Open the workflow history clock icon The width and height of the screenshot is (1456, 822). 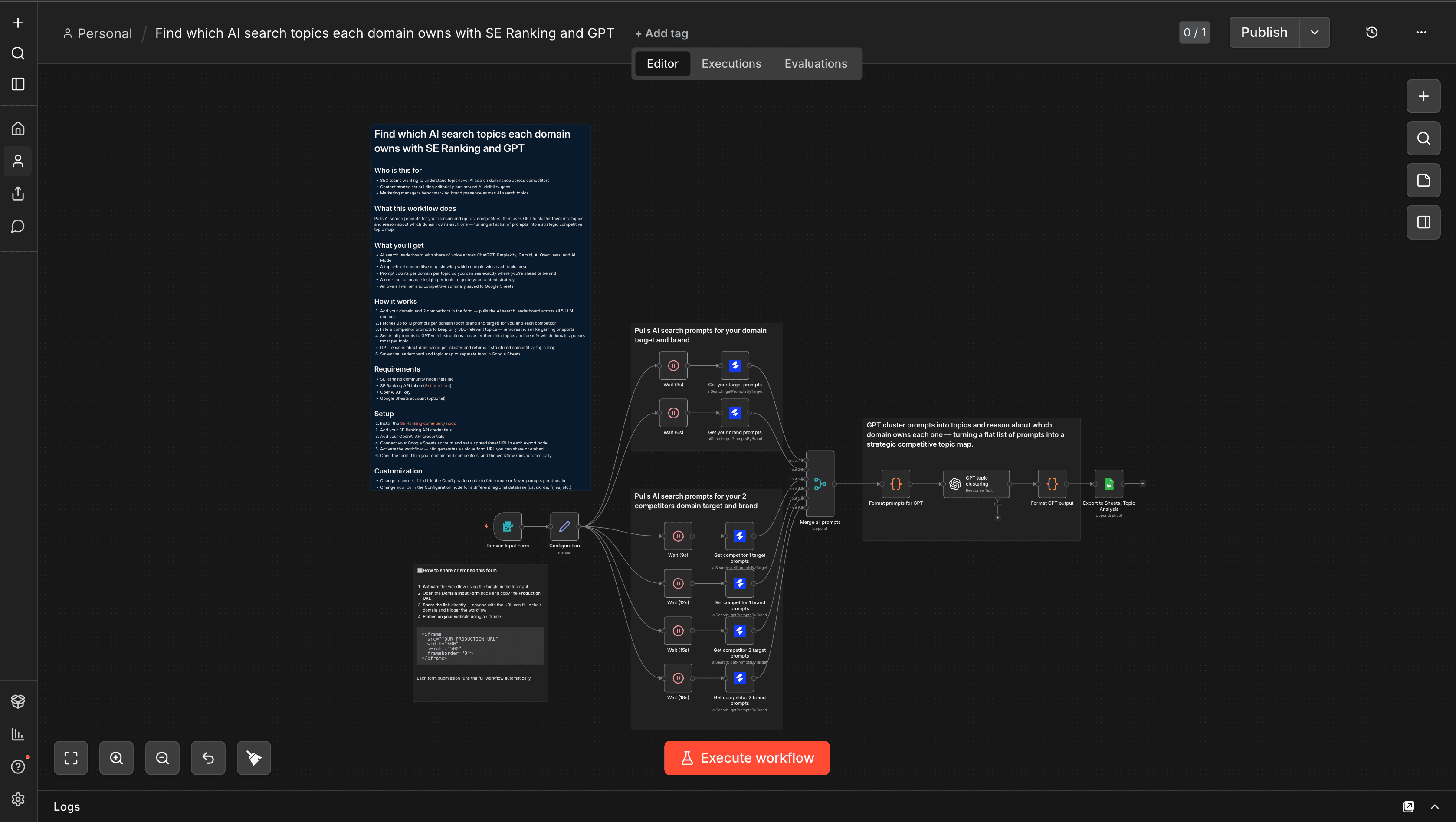[x=1372, y=32]
